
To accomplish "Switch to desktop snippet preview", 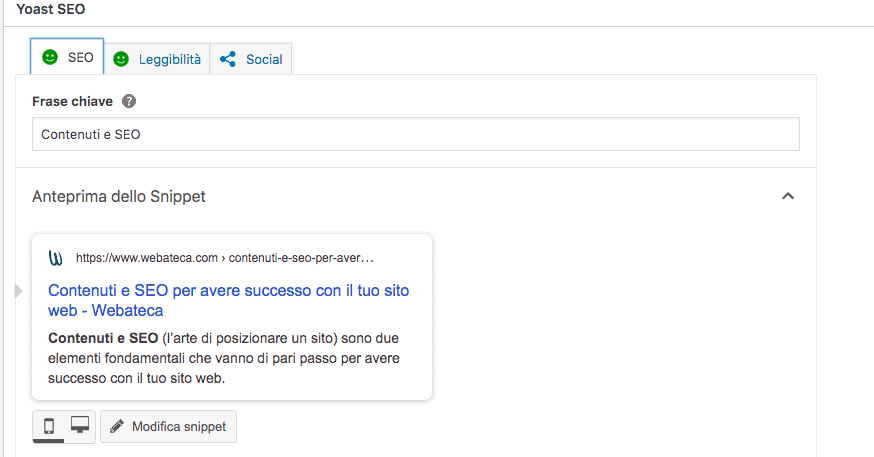I will pos(80,425).
